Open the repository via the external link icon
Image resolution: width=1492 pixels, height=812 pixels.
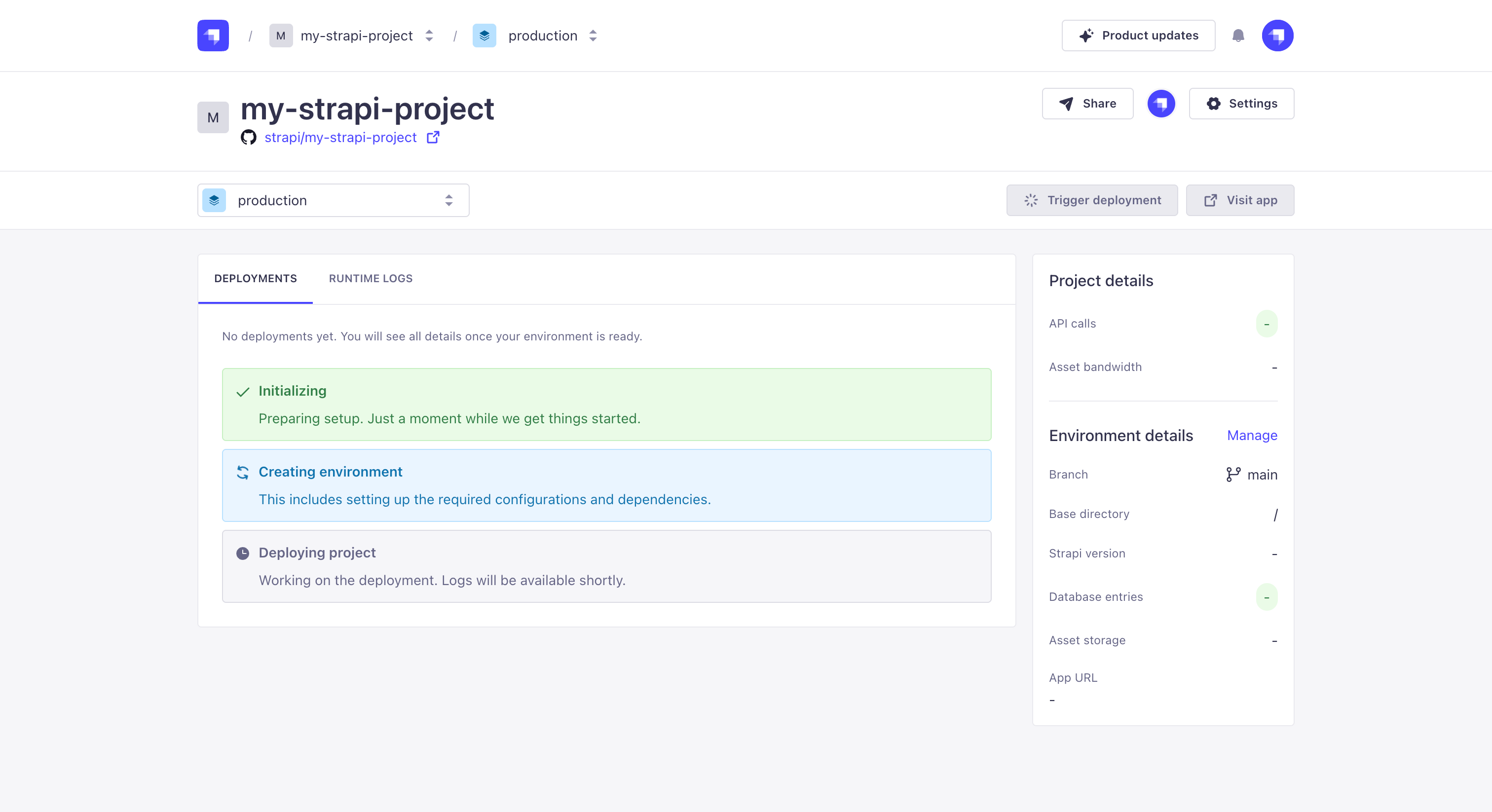[x=433, y=137]
